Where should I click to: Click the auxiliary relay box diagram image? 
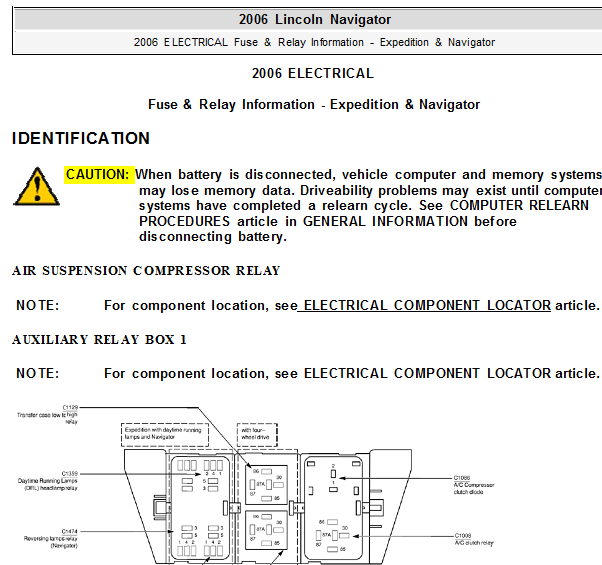pyautogui.click(x=255, y=484)
